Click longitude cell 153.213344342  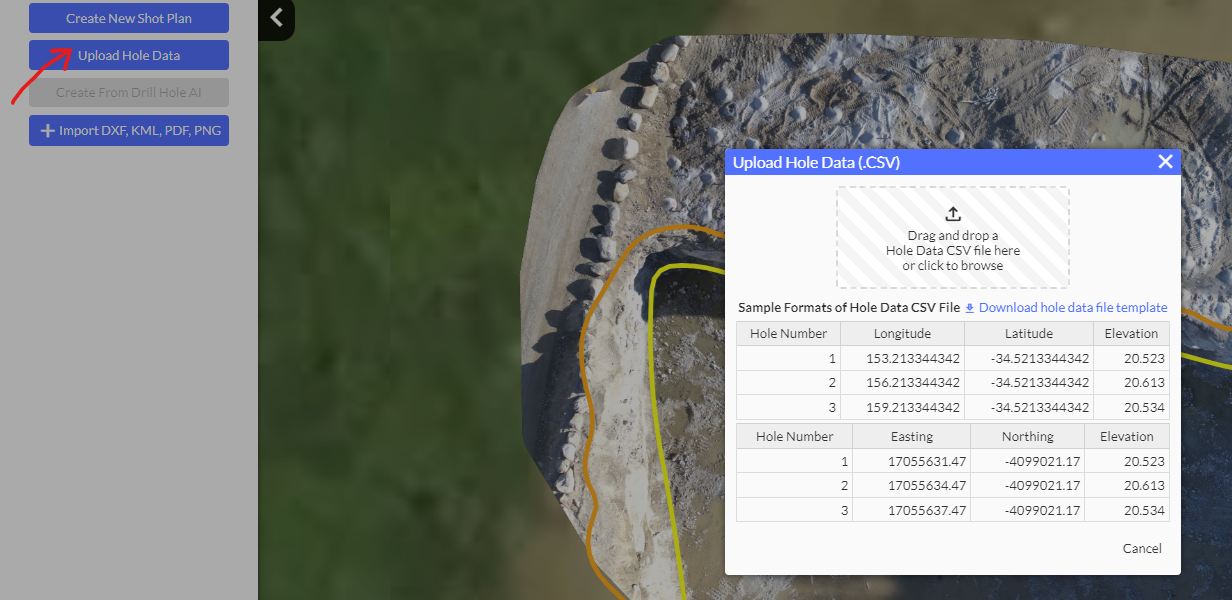(x=902, y=359)
